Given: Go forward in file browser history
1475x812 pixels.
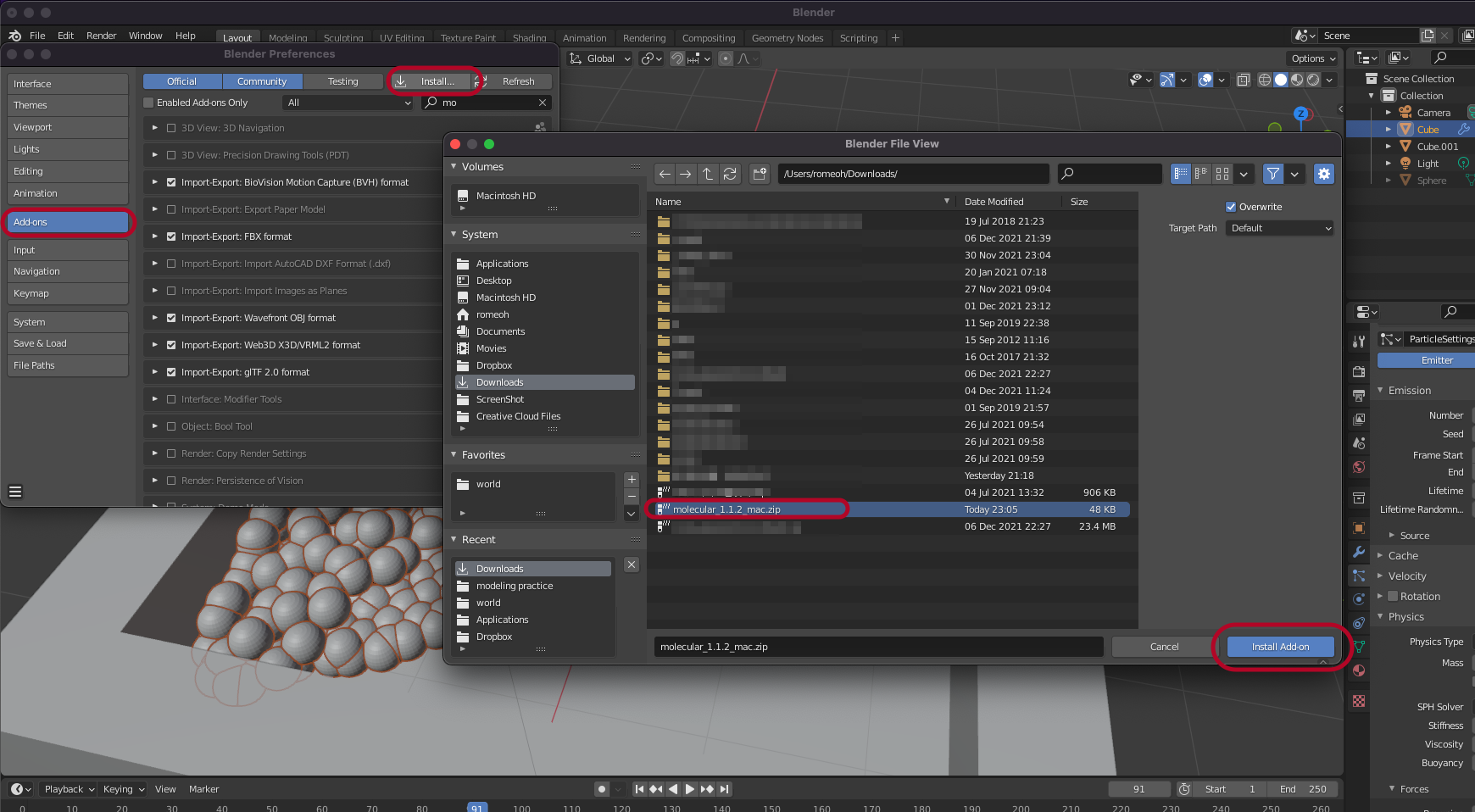Looking at the screenshot, I should pos(686,174).
